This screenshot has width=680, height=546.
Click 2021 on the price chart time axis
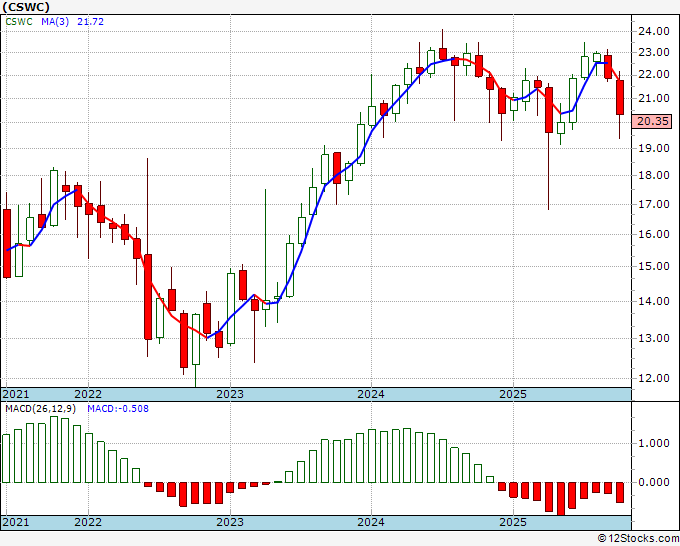click(x=16, y=394)
